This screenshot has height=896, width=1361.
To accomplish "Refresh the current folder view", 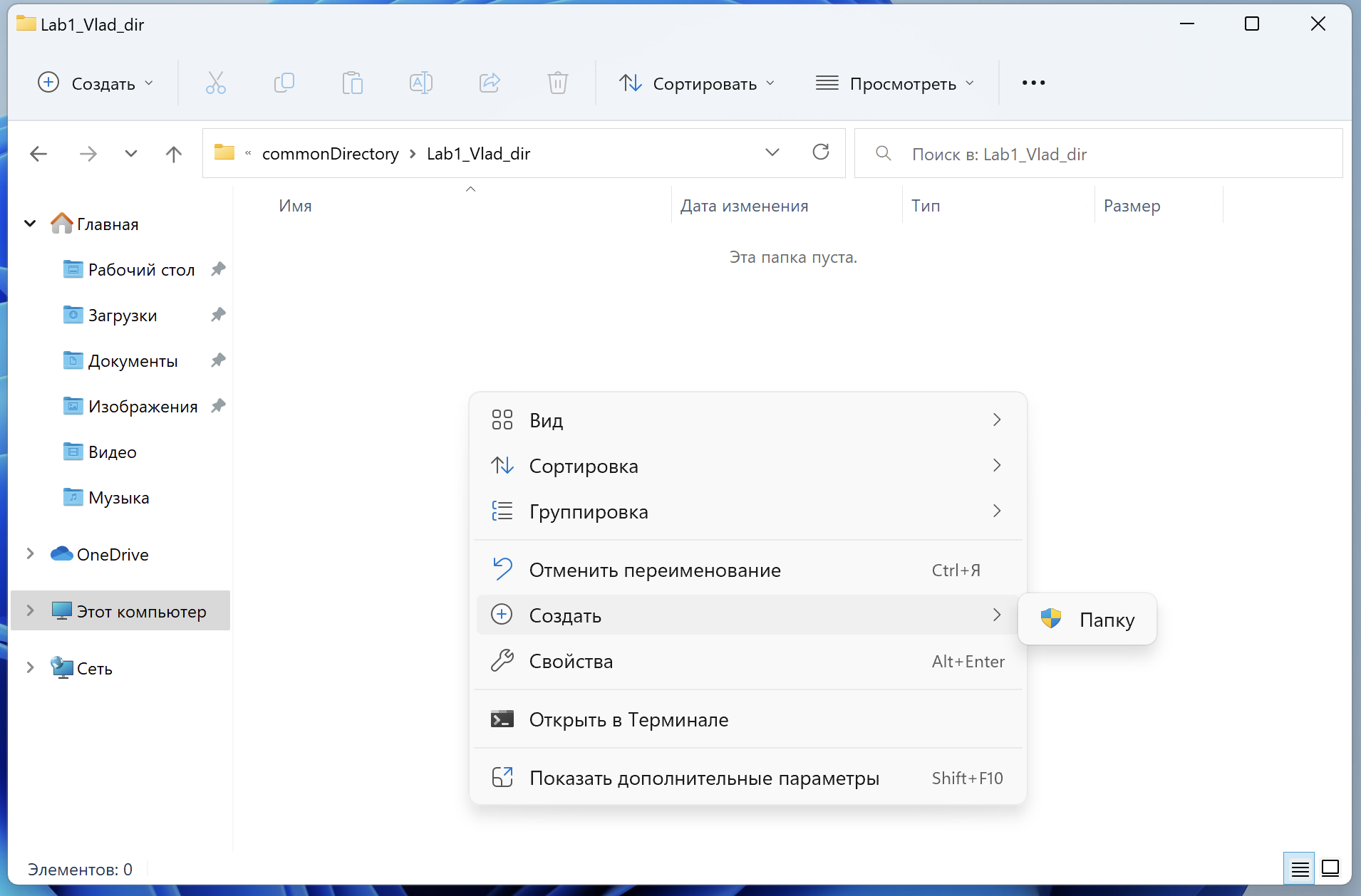I will tap(821, 152).
